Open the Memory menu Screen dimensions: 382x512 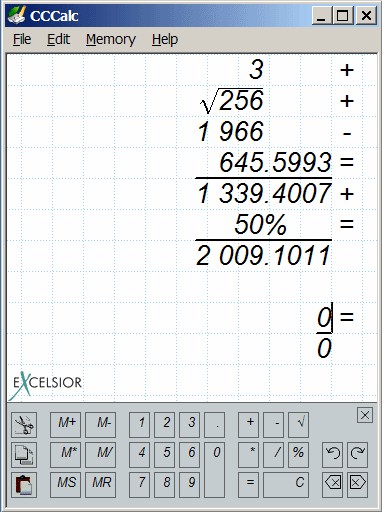click(111, 40)
